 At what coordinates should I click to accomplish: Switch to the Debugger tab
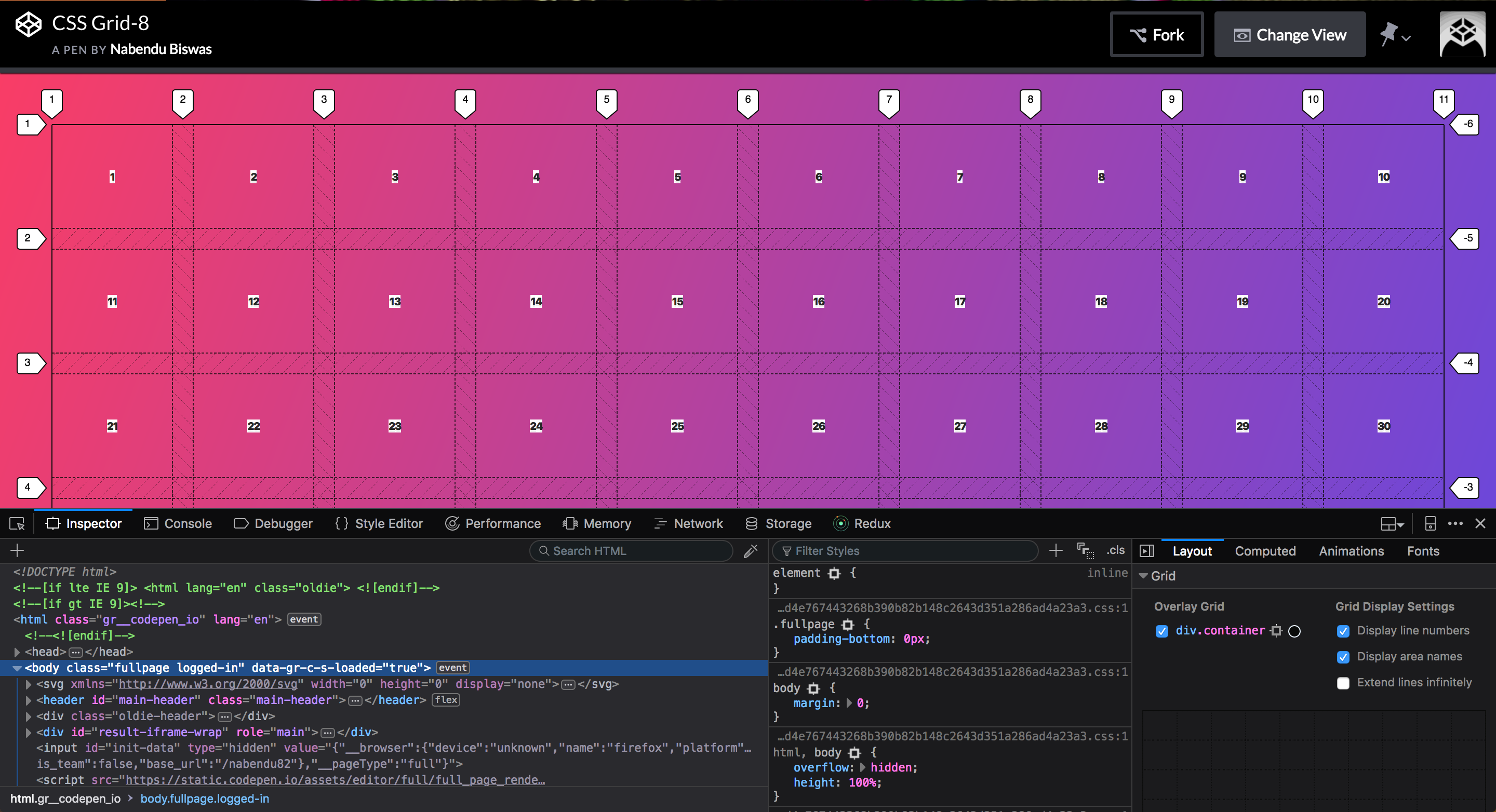coord(273,523)
